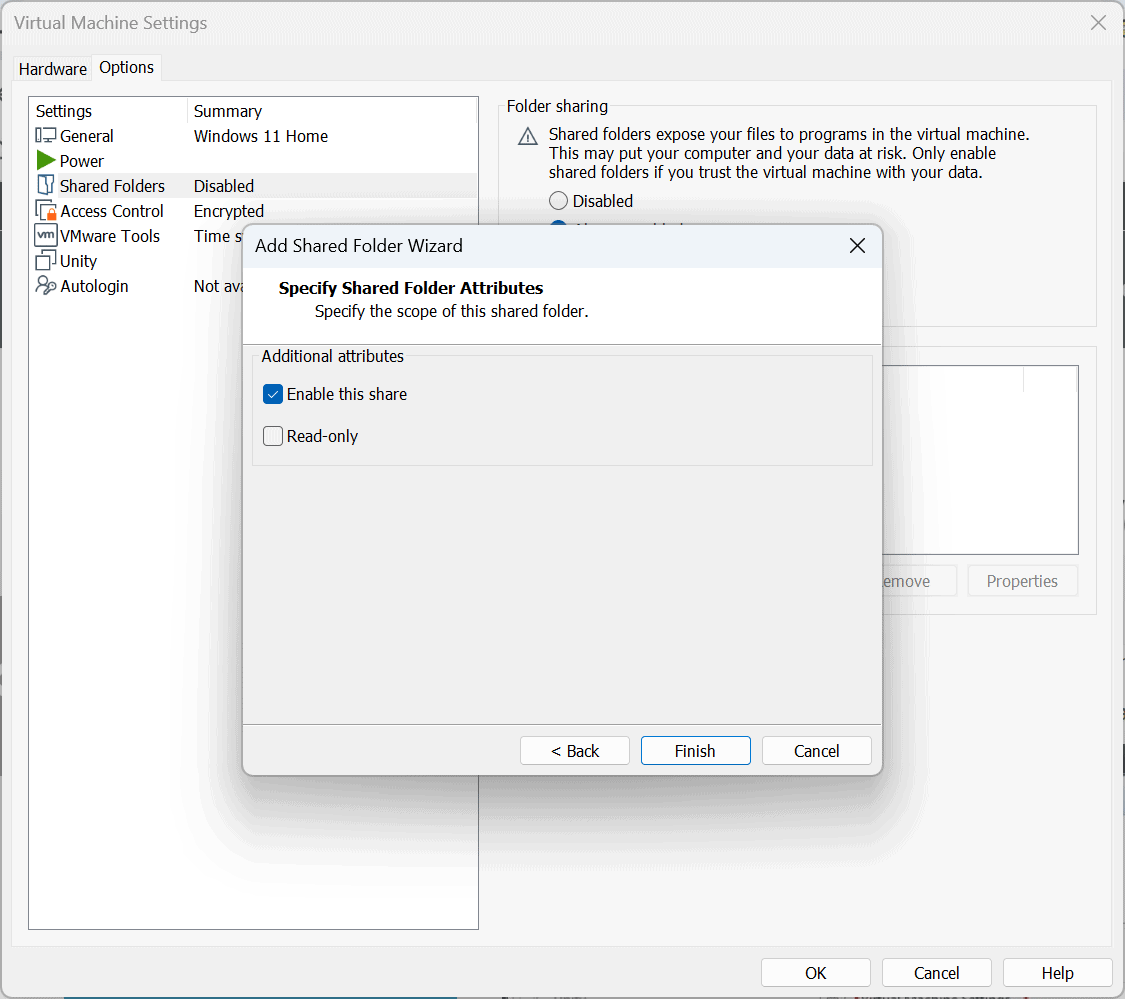The image size is (1125, 999).
Task: Click OK in Virtual Machine Settings
Action: click(x=816, y=973)
